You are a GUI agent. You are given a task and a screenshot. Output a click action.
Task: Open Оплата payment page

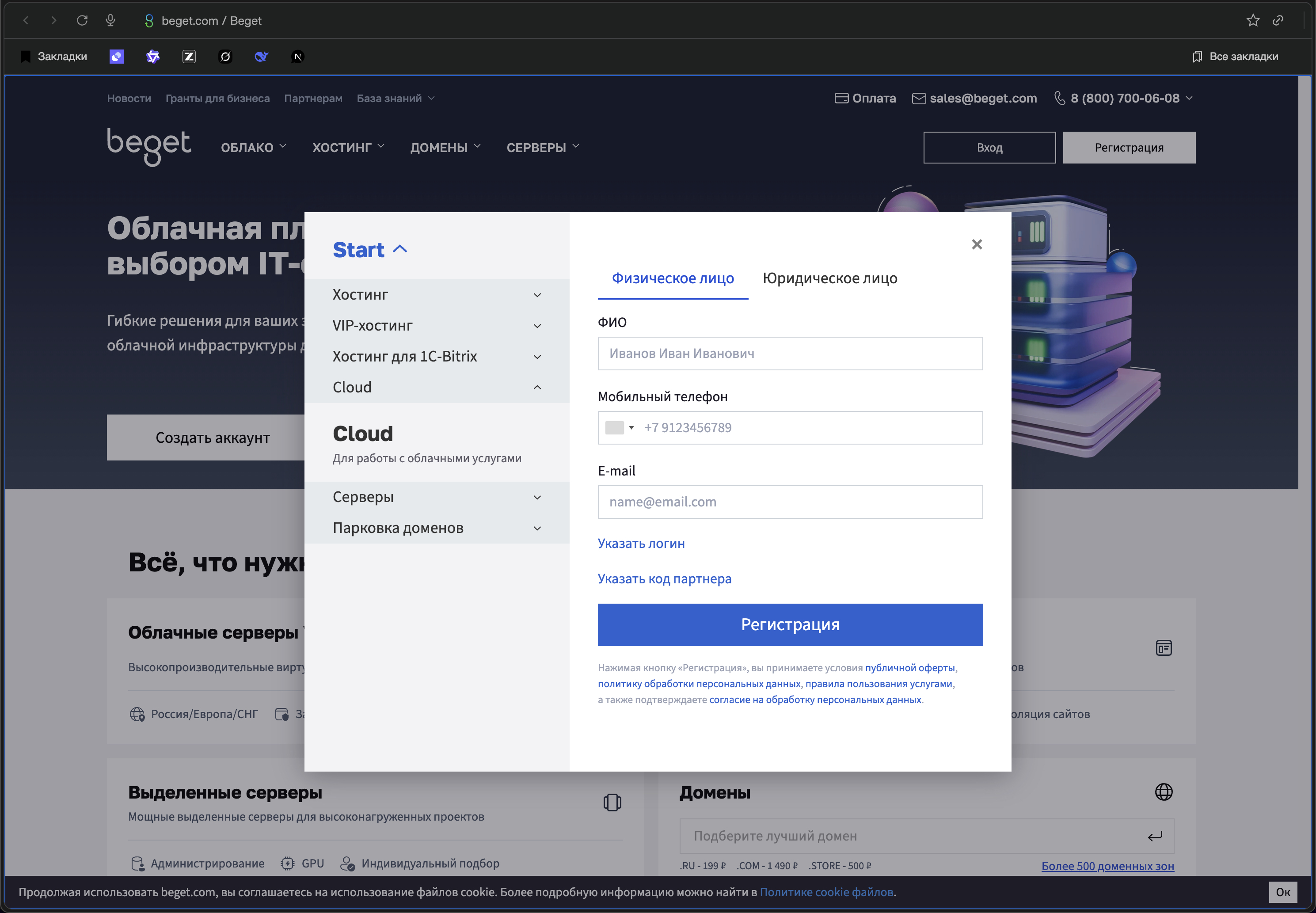(865, 99)
